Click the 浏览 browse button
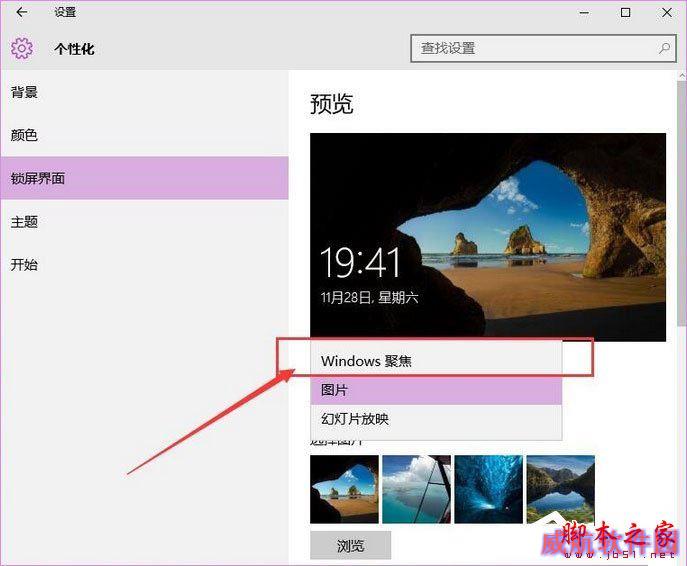 (x=351, y=545)
